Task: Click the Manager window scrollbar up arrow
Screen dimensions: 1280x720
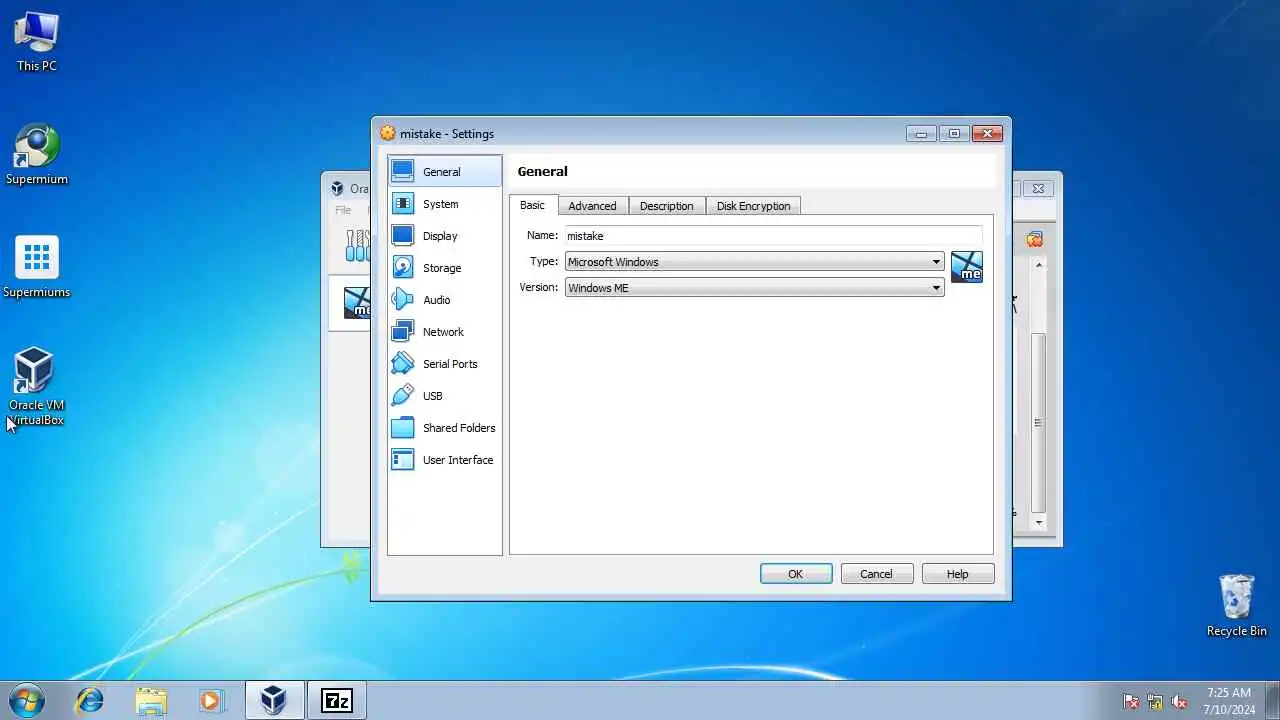Action: point(1039,265)
